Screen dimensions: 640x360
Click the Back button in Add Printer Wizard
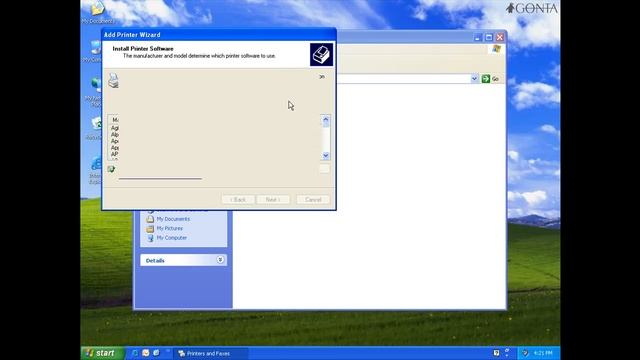pos(238,200)
